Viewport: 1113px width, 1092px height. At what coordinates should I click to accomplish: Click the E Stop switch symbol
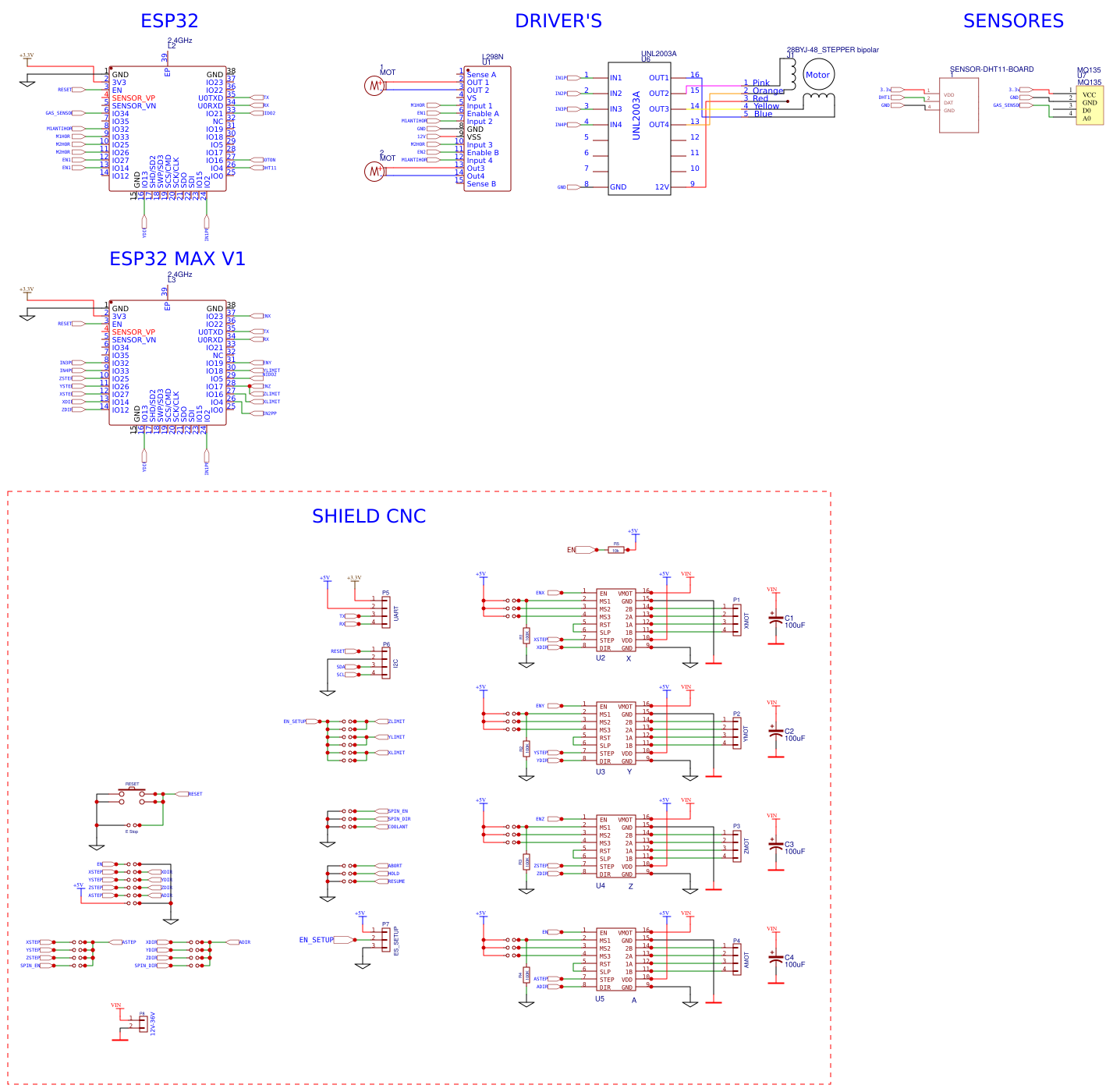133,824
